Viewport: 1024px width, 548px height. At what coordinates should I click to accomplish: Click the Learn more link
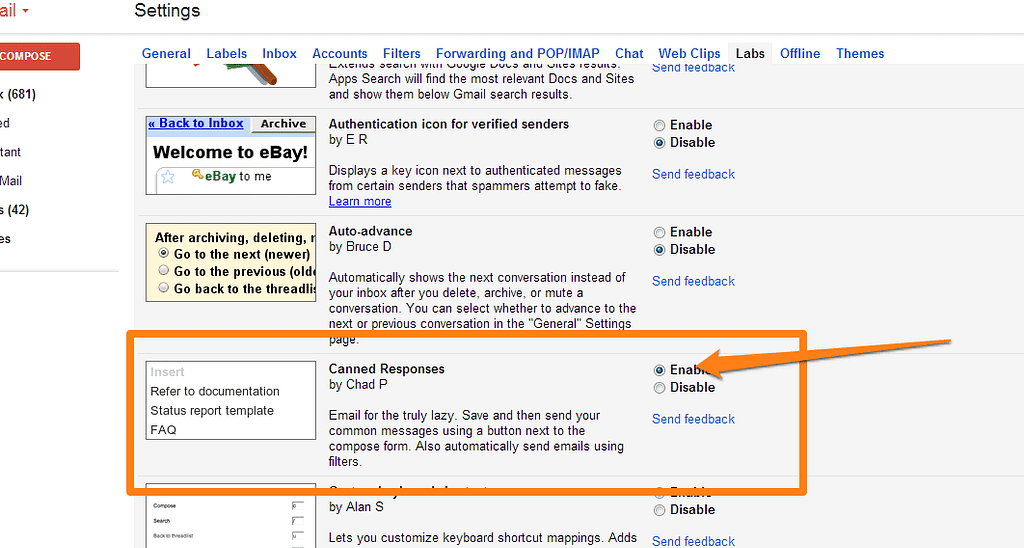tap(359, 202)
